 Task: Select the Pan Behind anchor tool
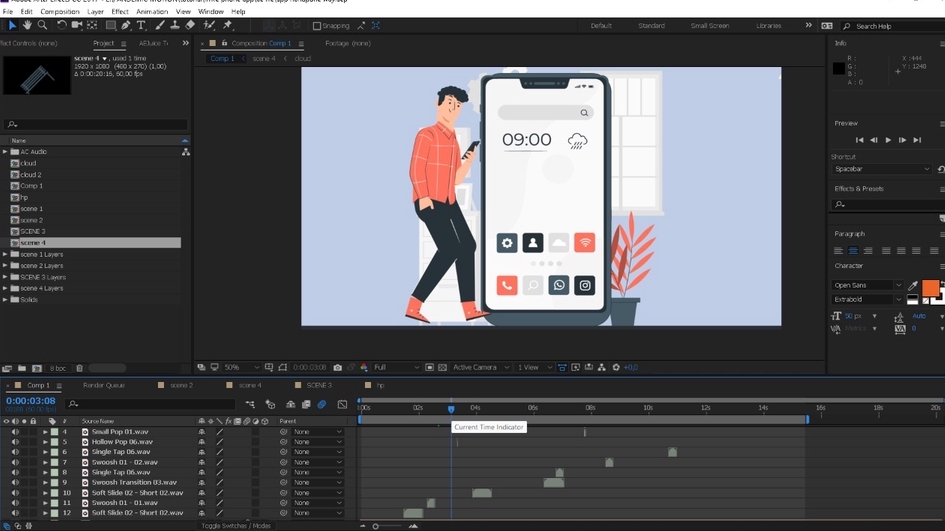coord(92,25)
